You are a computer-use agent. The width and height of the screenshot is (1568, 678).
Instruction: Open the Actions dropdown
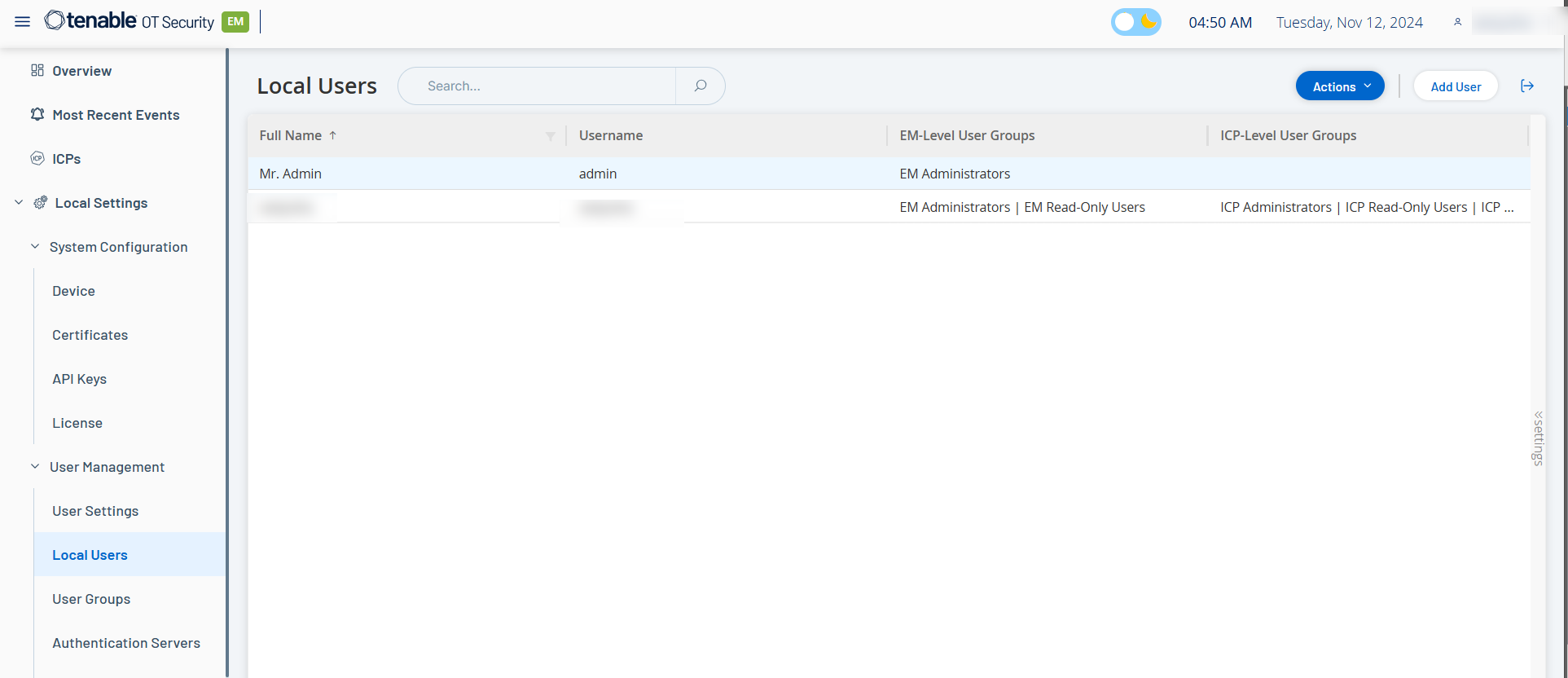(x=1339, y=86)
